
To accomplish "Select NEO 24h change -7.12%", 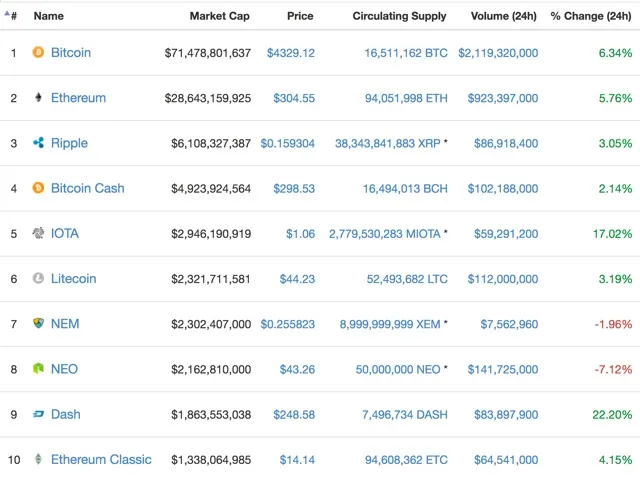I will point(613,369).
